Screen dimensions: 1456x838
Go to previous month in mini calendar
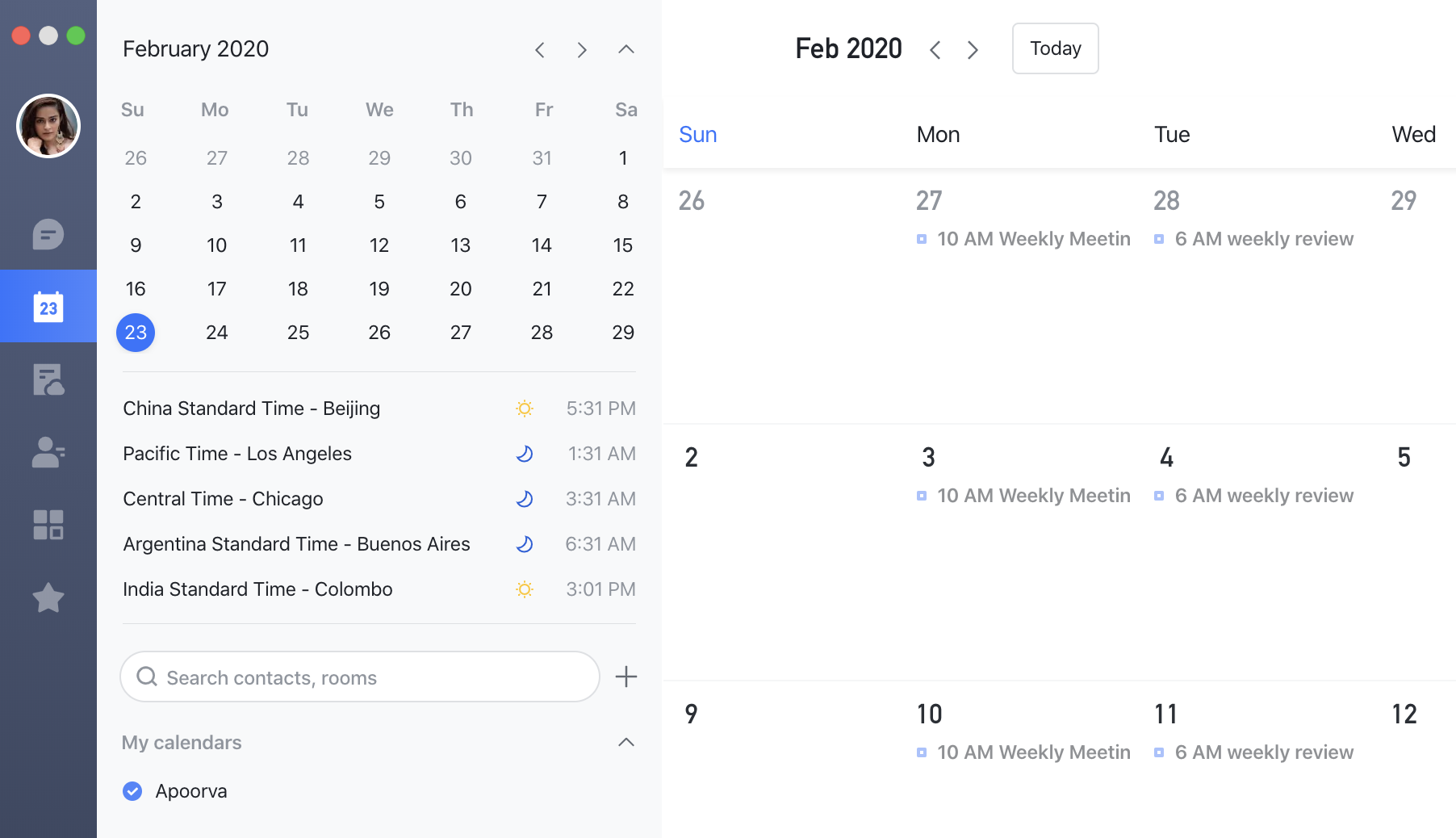[540, 50]
